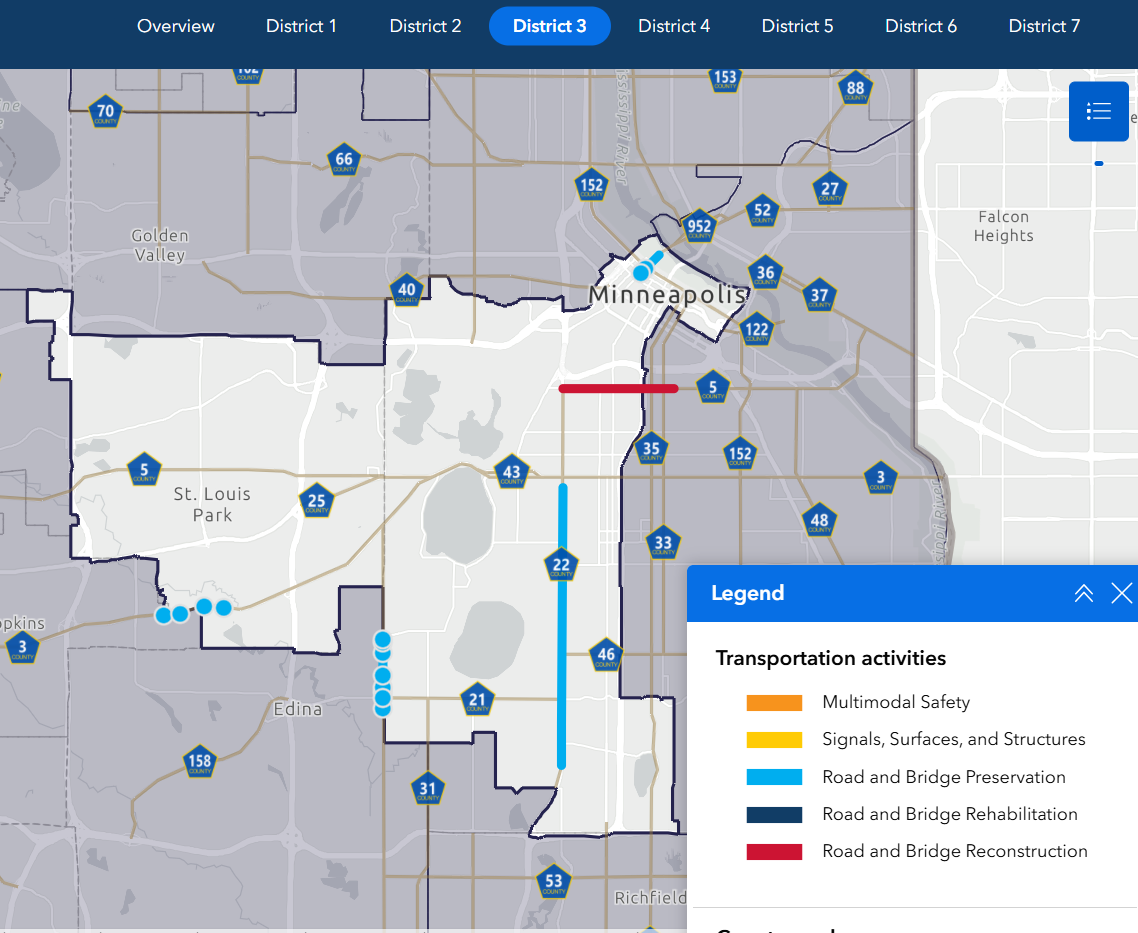1138x933 pixels.
Task: Go to the District 7 tab
Action: 1044,26
